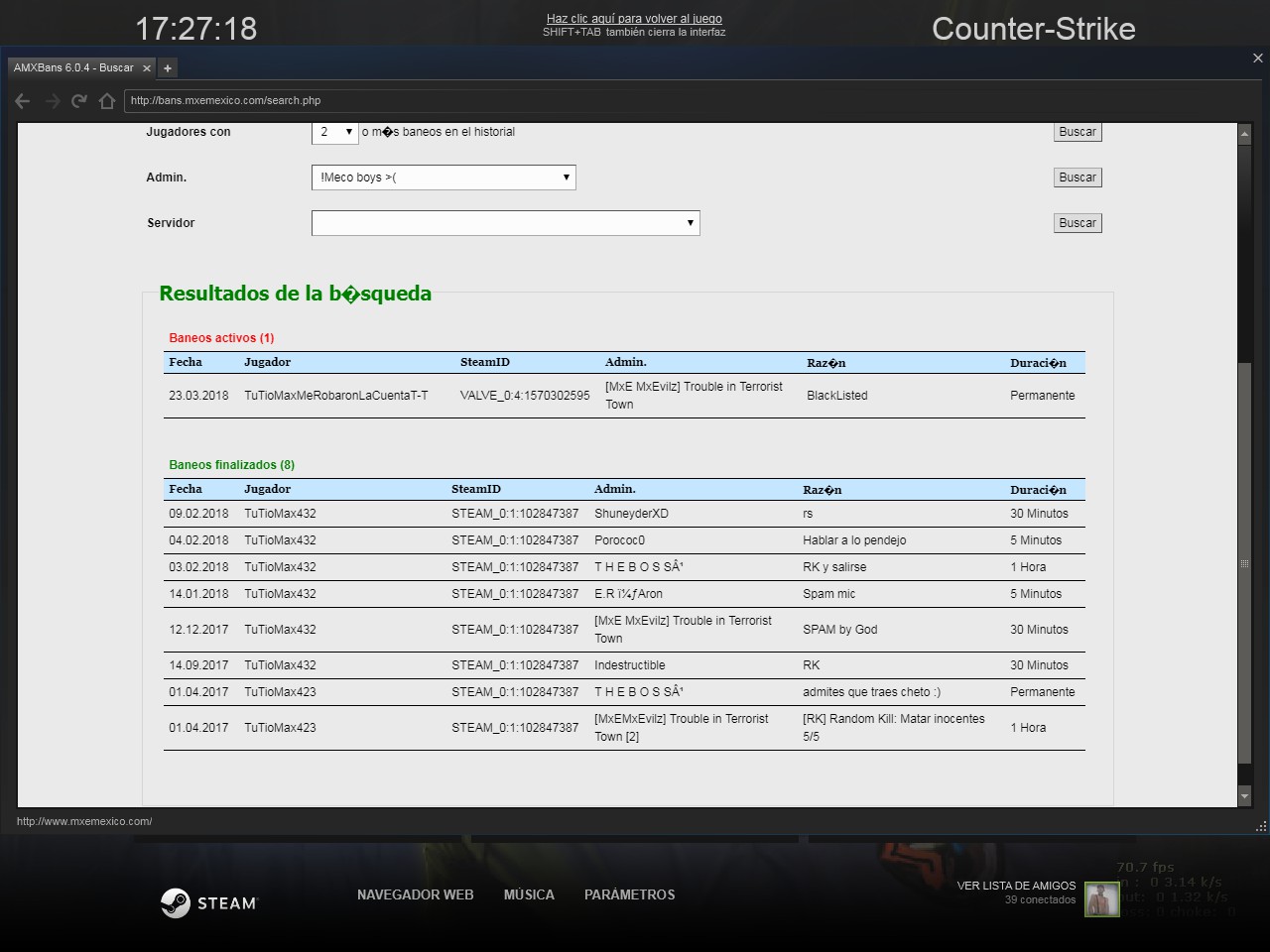Open the Admin dropdown showing !Meco boys
Viewport: 1270px width, 952px height.
pos(444,178)
